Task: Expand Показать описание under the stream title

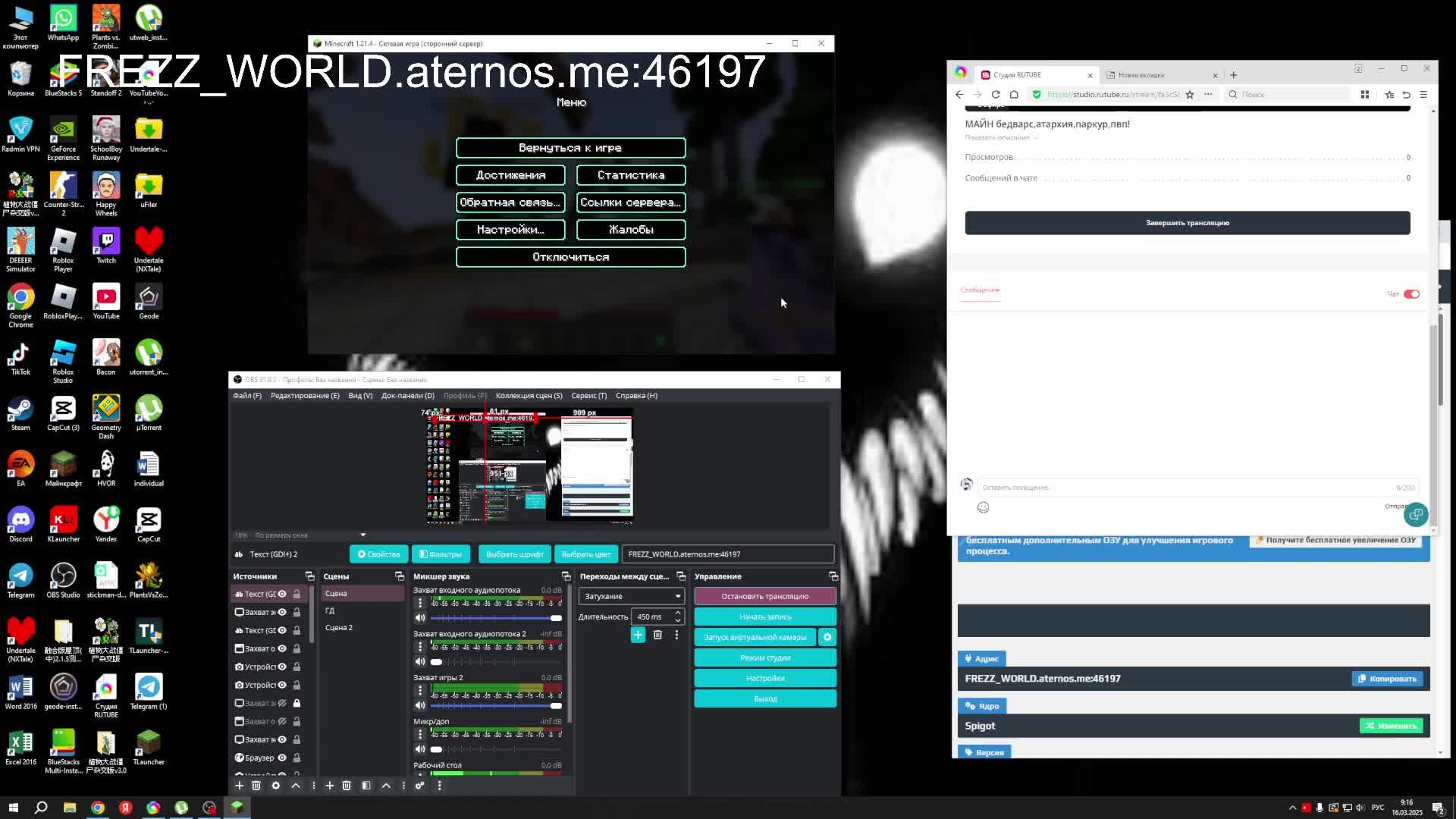Action: (x=1001, y=138)
